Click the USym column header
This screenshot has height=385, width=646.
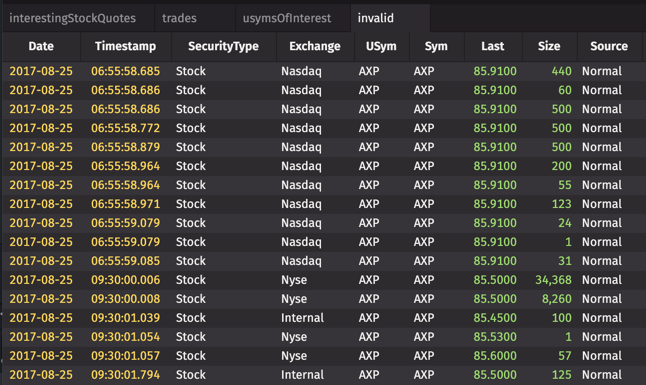381,46
